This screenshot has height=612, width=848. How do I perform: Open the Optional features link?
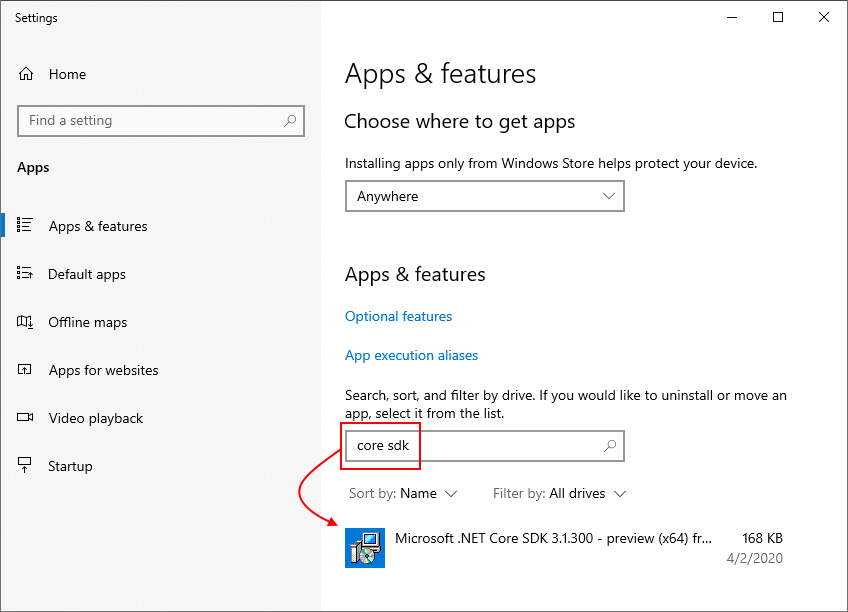pos(398,316)
